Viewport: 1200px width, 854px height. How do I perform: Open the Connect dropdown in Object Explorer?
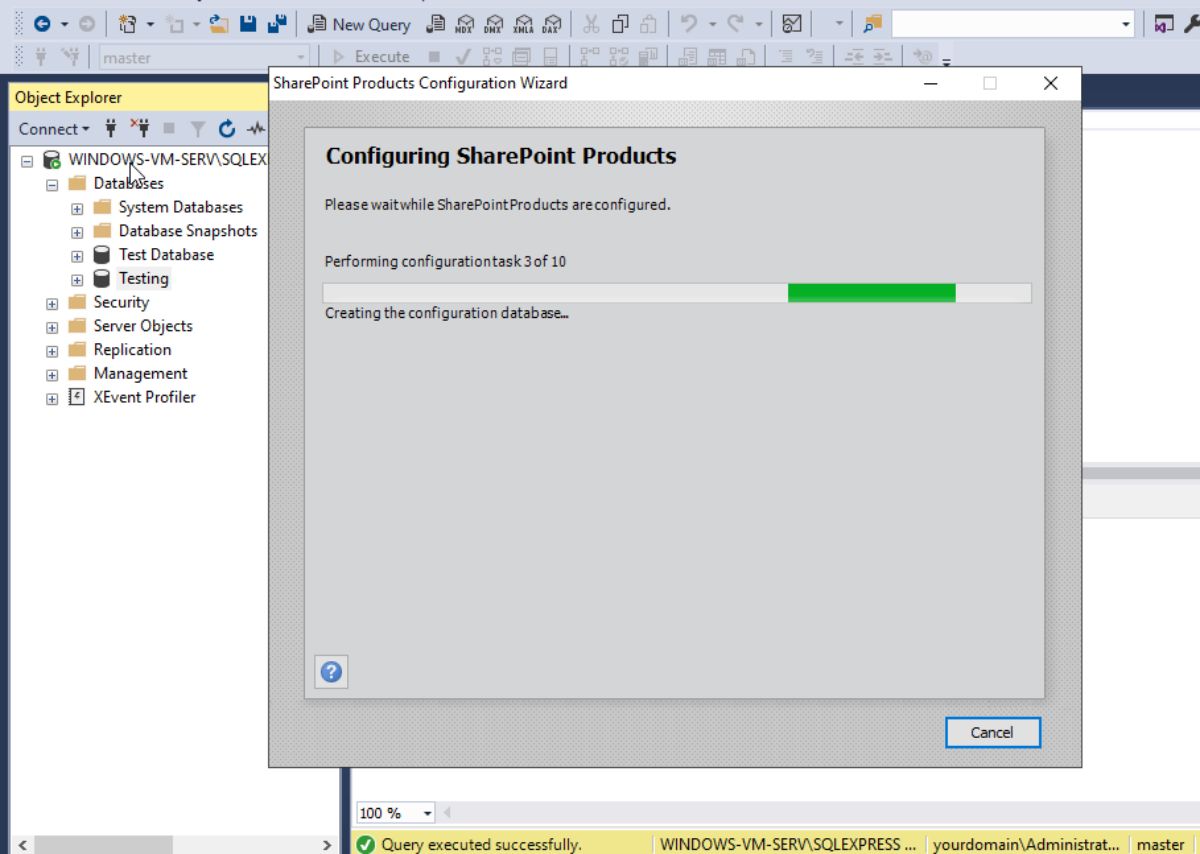click(54, 128)
